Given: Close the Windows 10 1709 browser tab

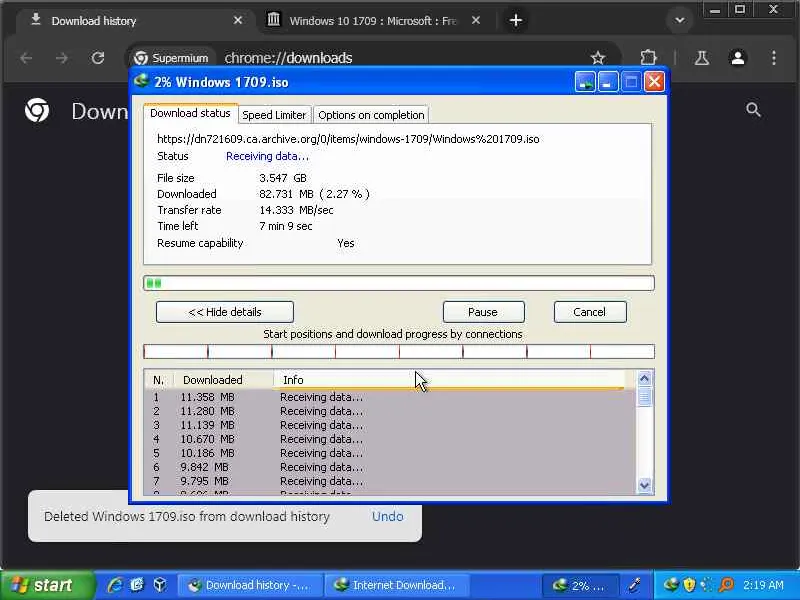Looking at the screenshot, I should (x=476, y=20).
